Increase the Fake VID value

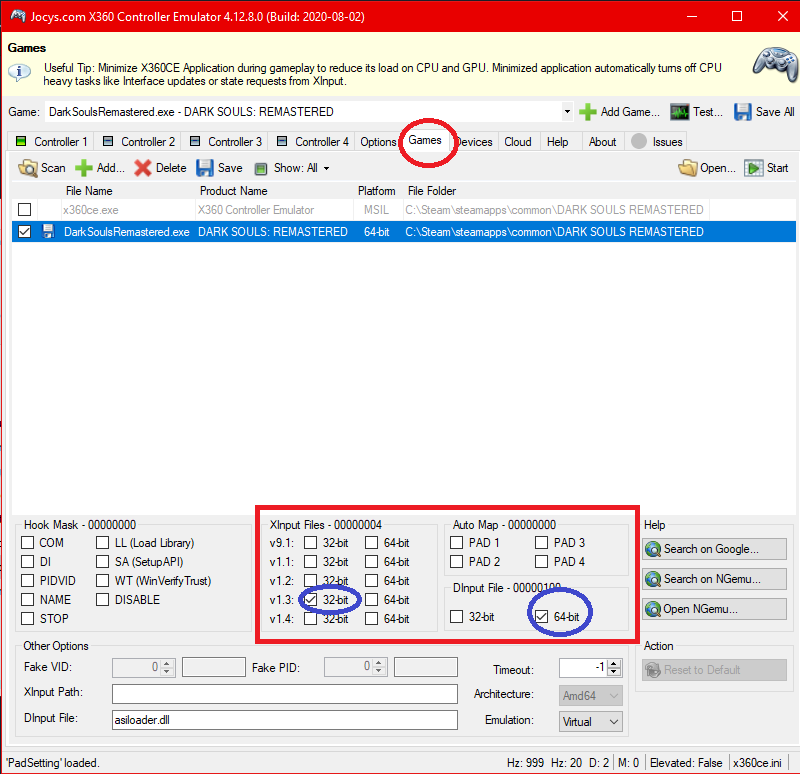coord(167,663)
